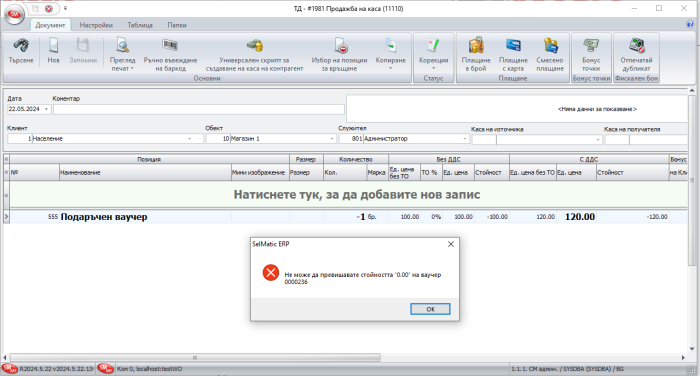700x376 pixels.
Task: Click the horizontal scrollbar right arrow
Action: pyautogui.click(x=683, y=358)
